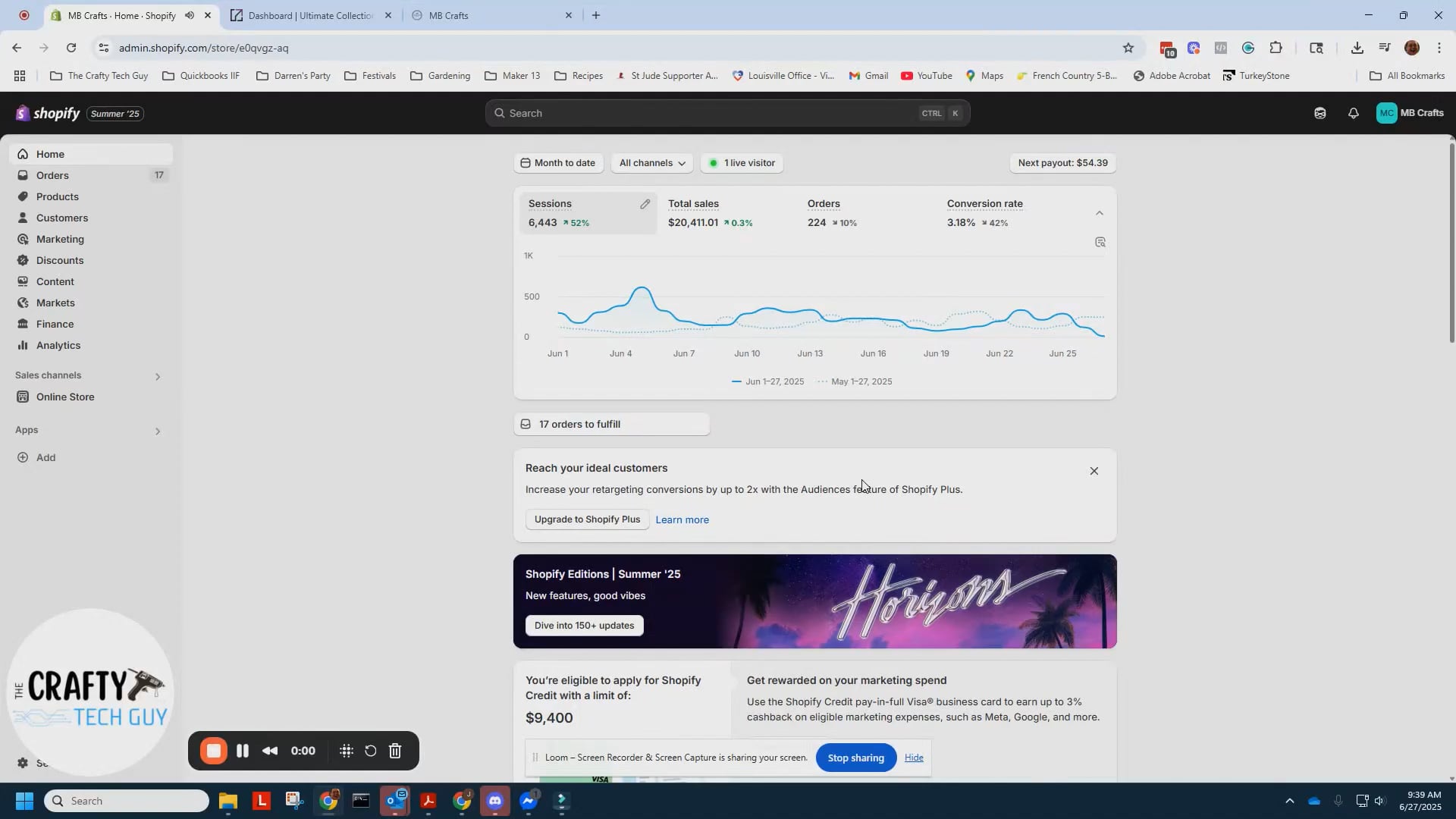This screenshot has width=1456, height=819.
Task: Open Orders in the sidebar menu
Action: (52, 175)
